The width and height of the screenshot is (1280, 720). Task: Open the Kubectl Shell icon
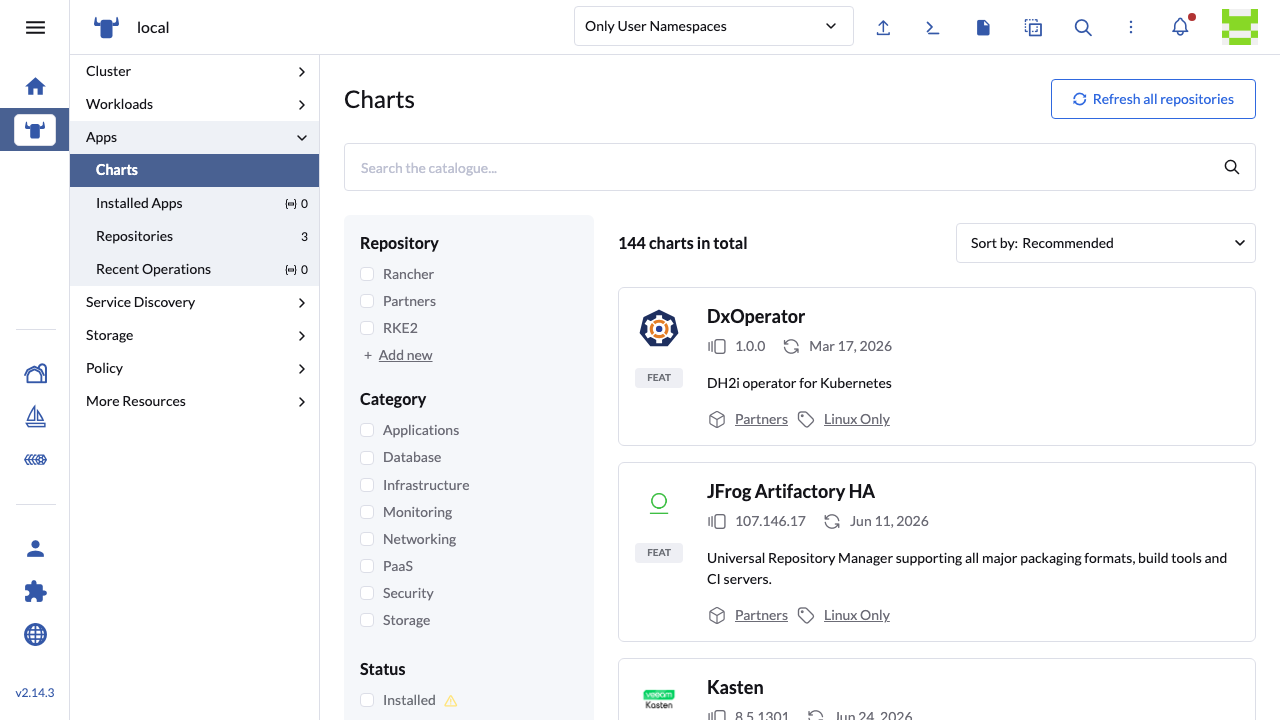coord(933,27)
